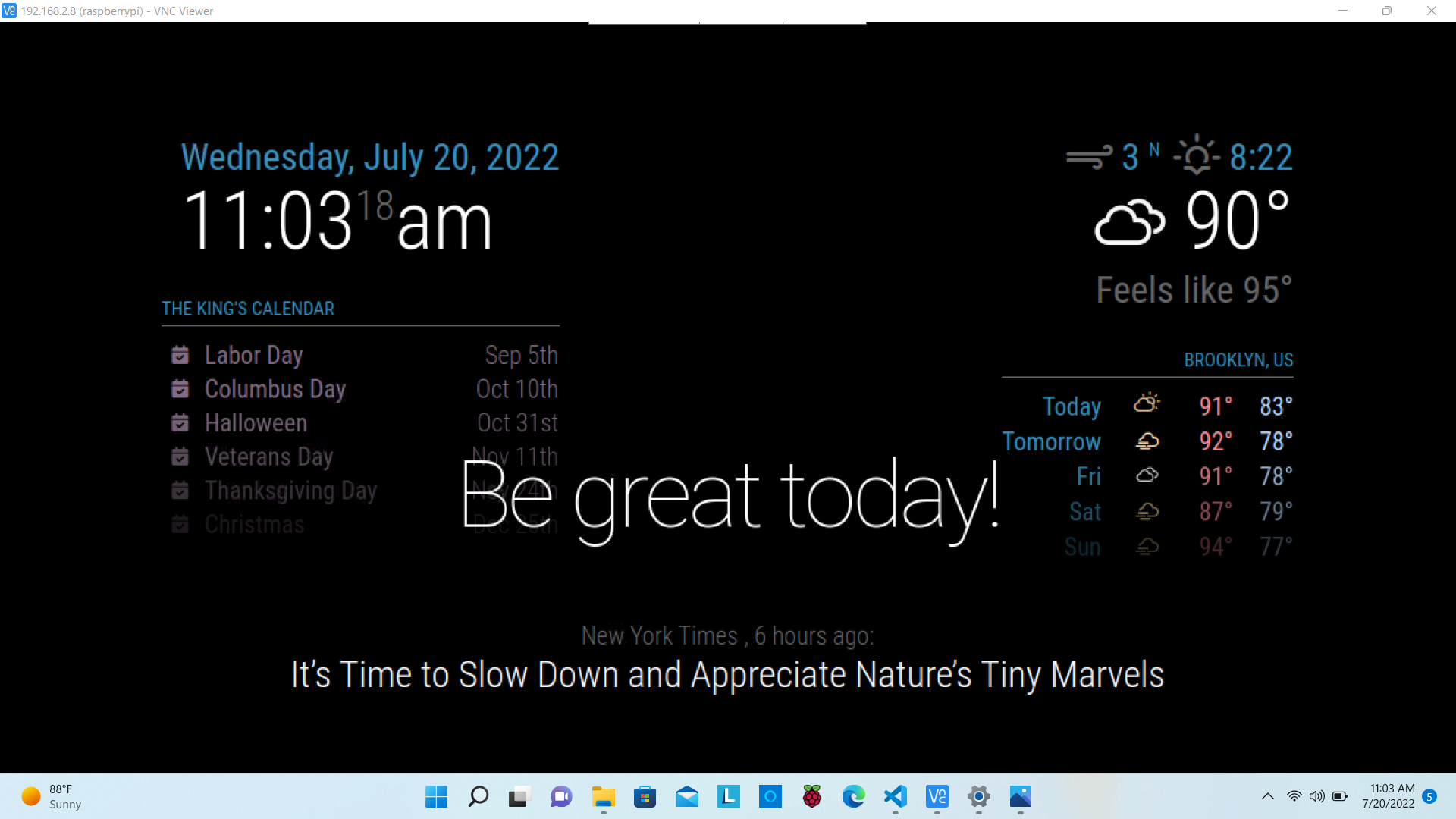
Task: Click the partly sunny icon for Today
Action: [1147, 403]
